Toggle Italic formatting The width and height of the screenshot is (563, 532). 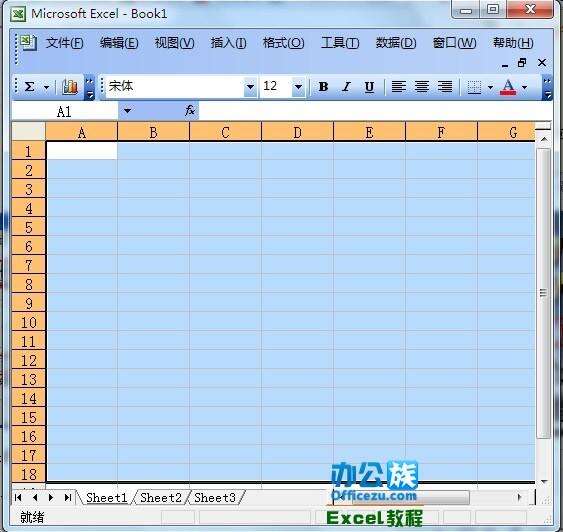pyautogui.click(x=346, y=87)
